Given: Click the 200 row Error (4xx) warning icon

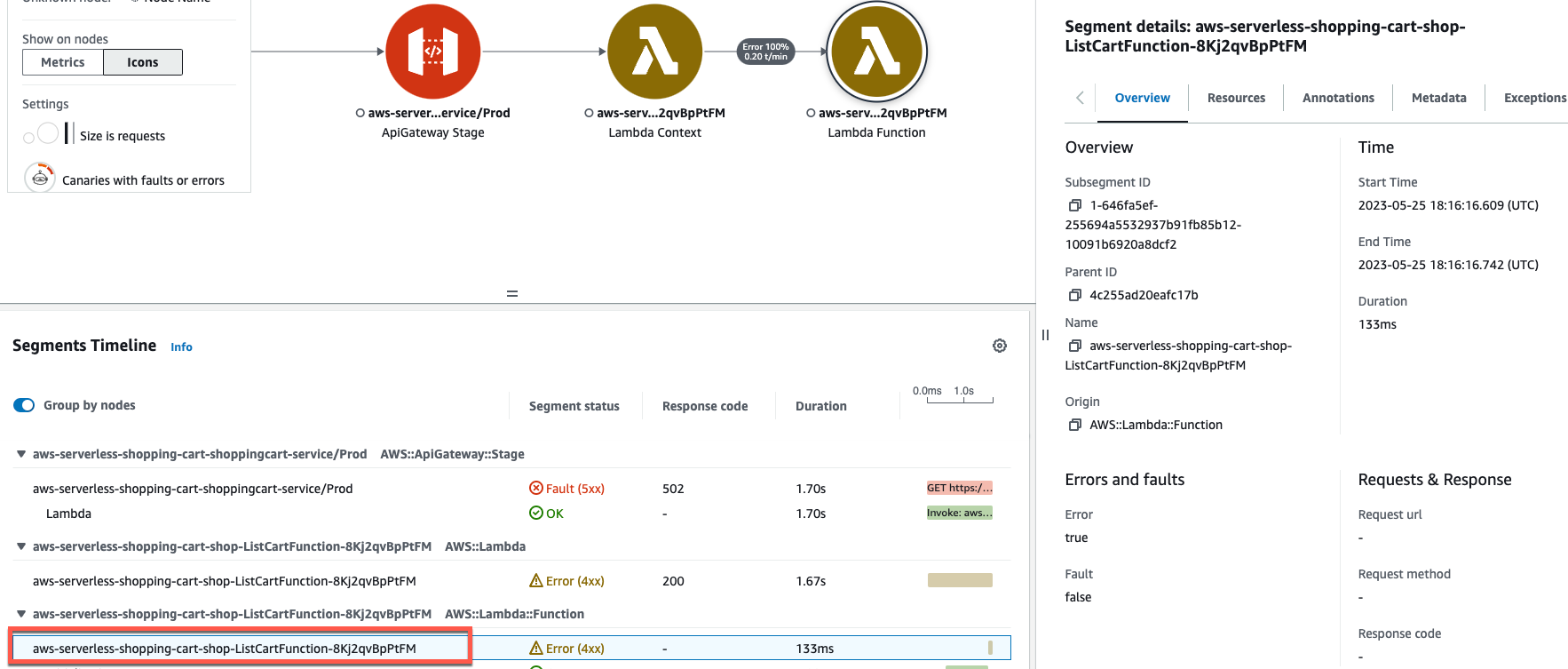Looking at the screenshot, I should tap(536, 580).
